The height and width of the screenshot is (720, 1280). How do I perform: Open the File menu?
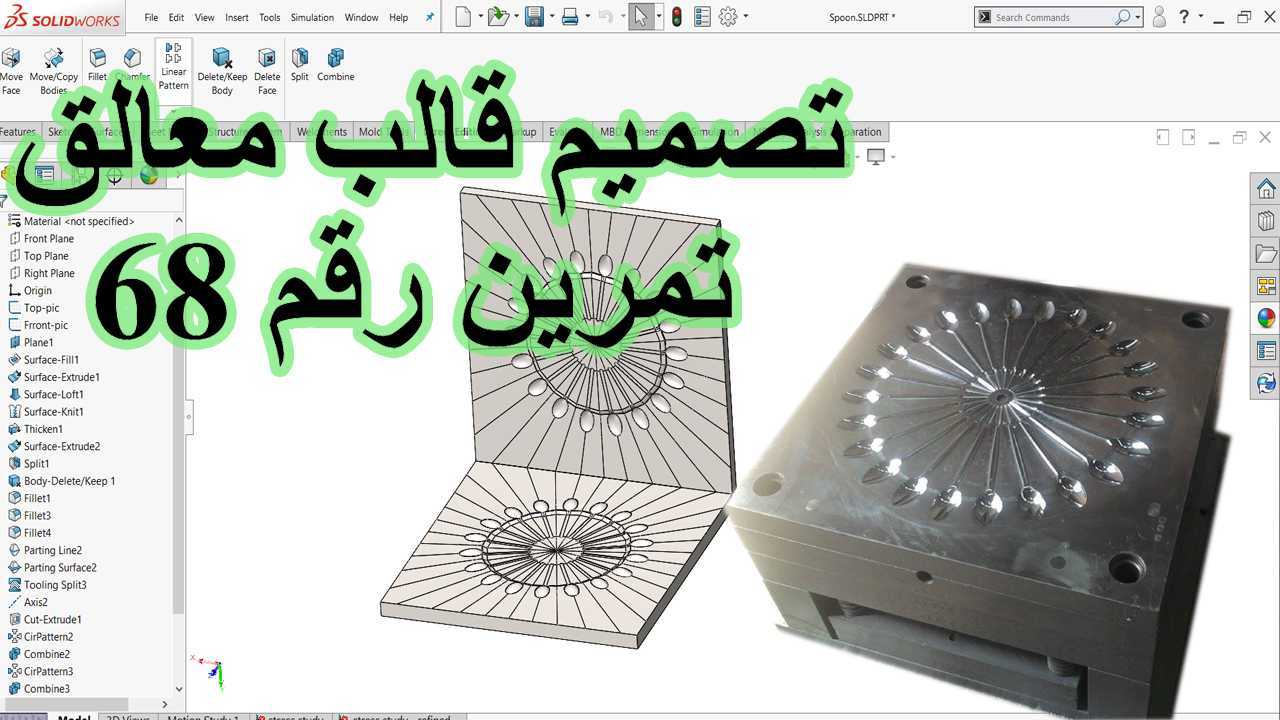(x=151, y=17)
